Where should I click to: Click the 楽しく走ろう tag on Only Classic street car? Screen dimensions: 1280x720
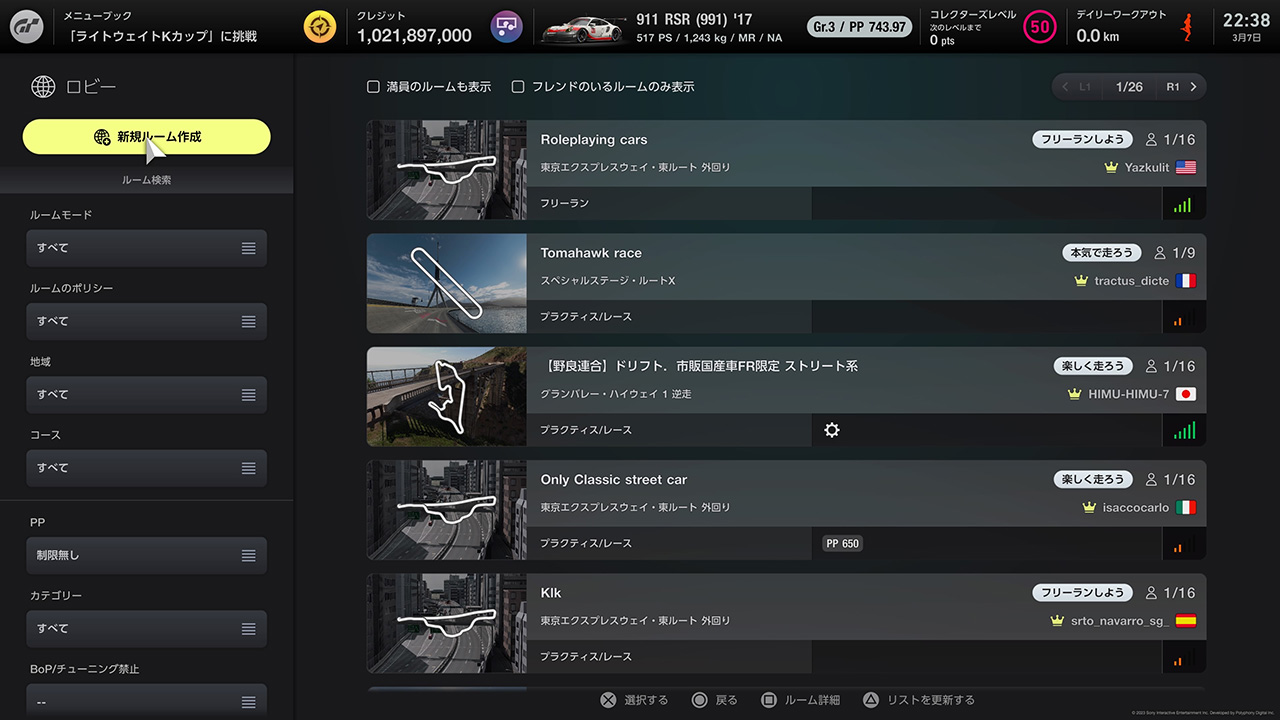coord(1093,480)
